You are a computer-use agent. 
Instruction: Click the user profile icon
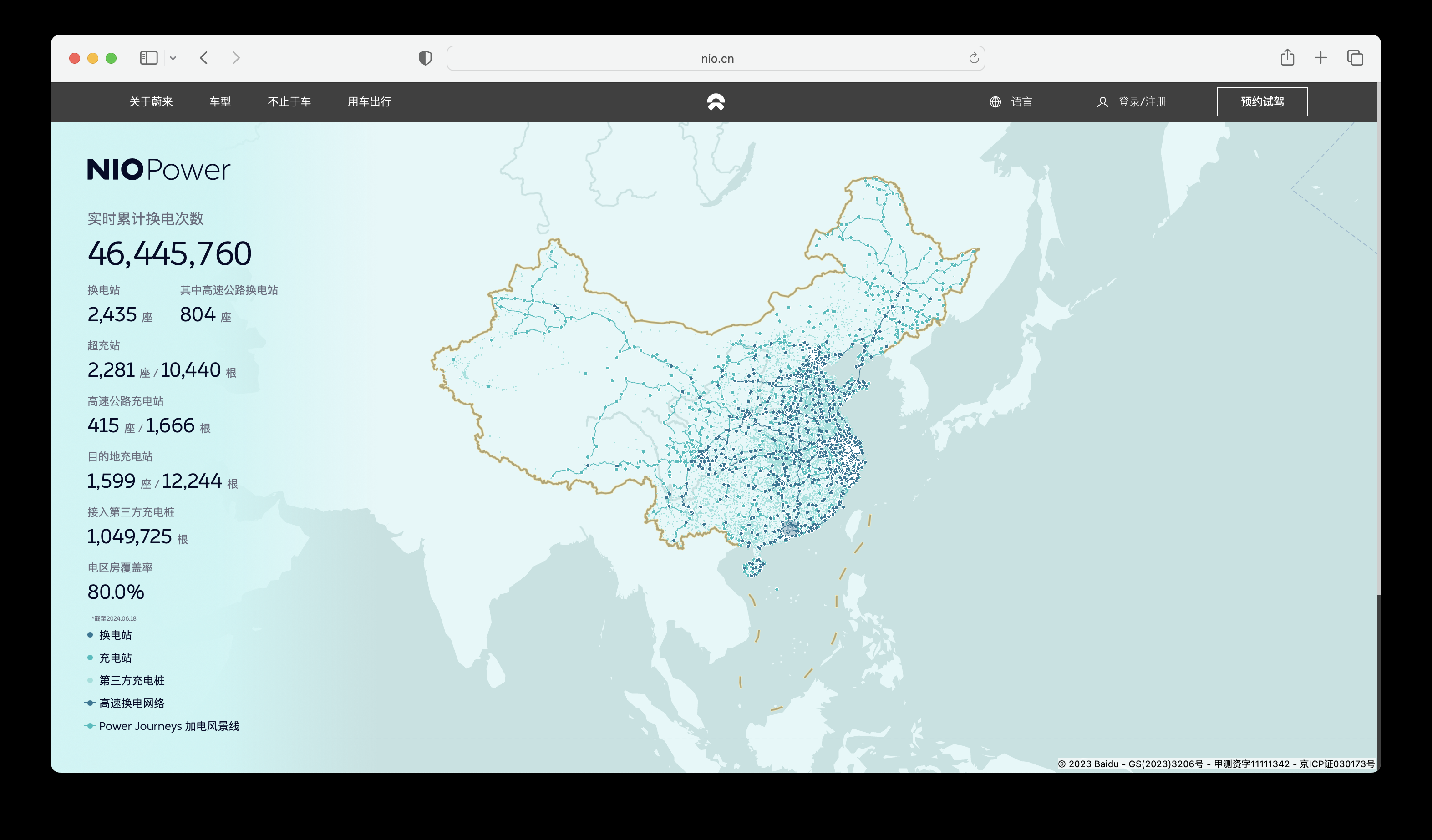(1102, 102)
